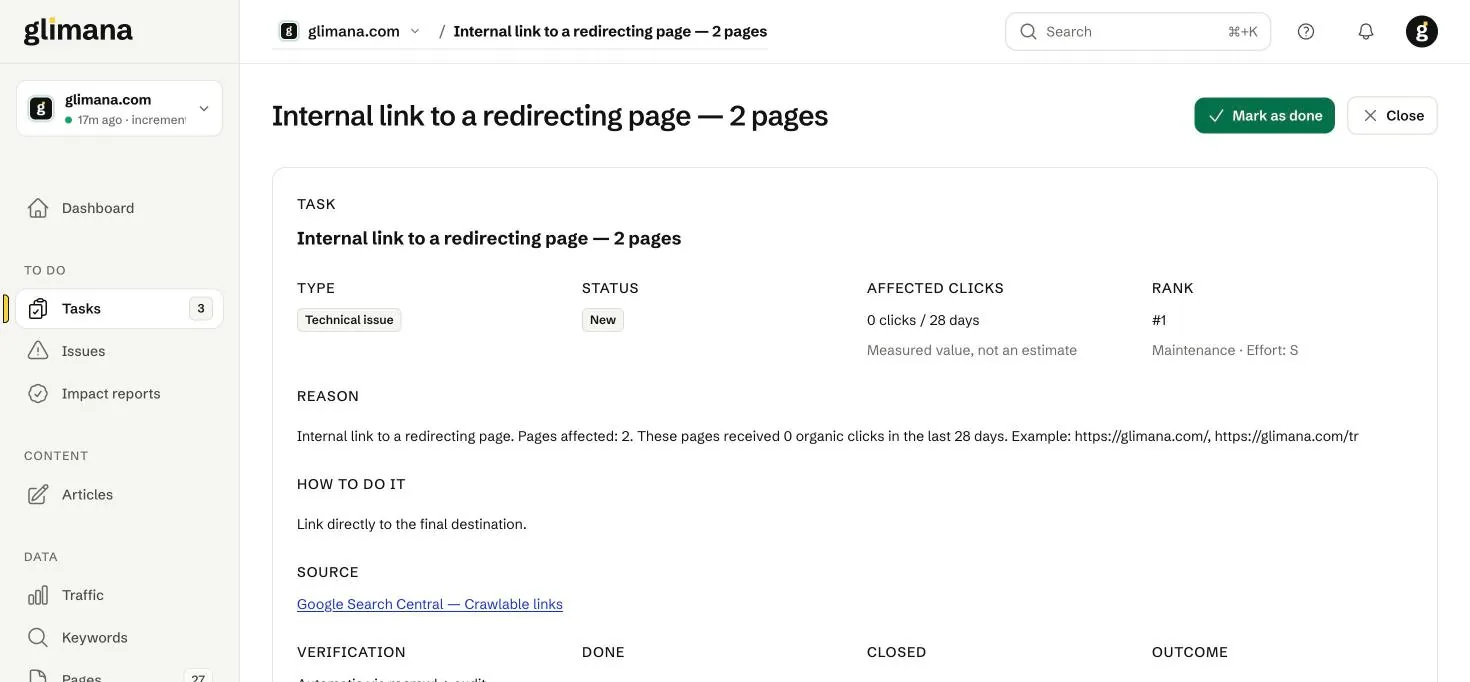Open Keywords in the sidebar
The image size is (1470, 682).
coord(119,638)
